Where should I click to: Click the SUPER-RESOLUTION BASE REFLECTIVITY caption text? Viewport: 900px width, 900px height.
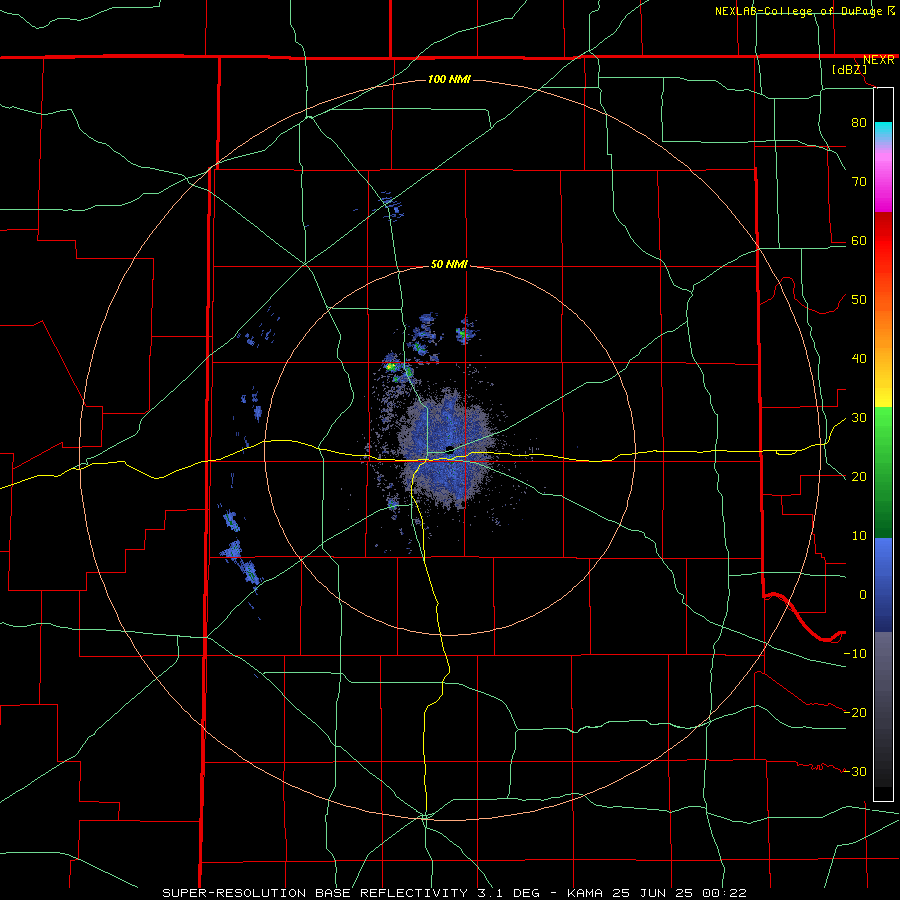click(x=315, y=893)
